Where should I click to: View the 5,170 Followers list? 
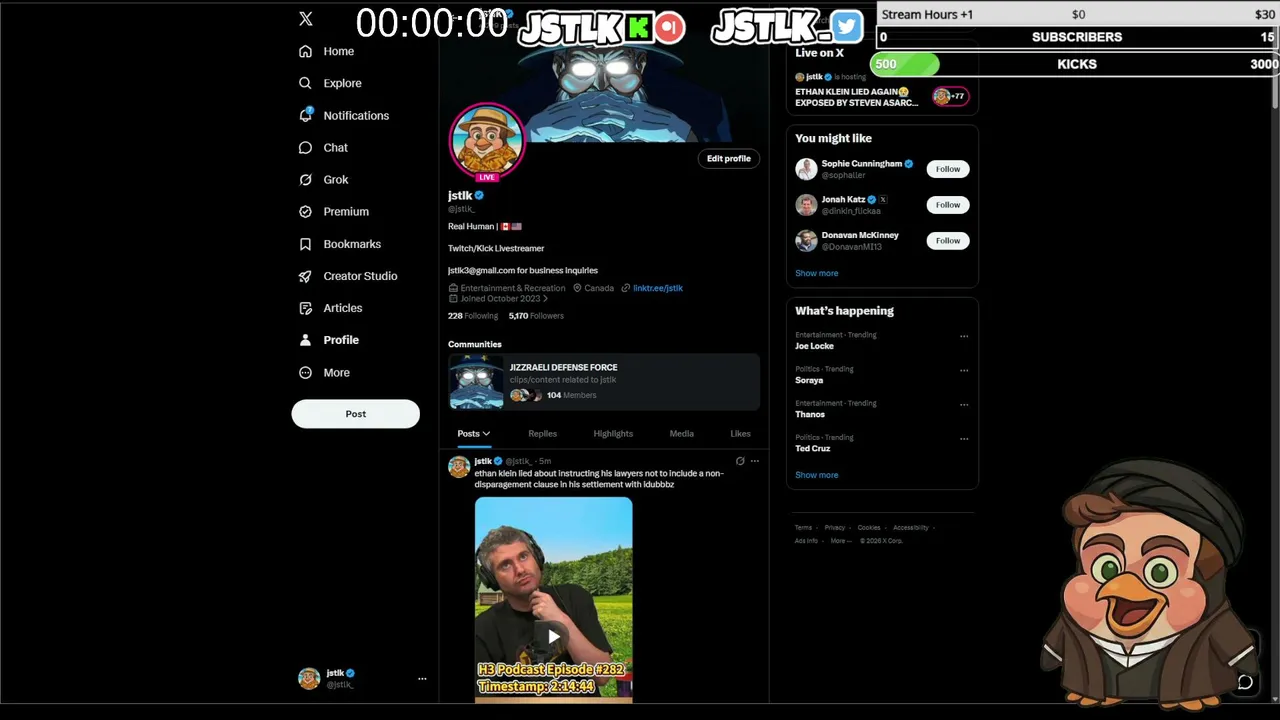pos(536,316)
